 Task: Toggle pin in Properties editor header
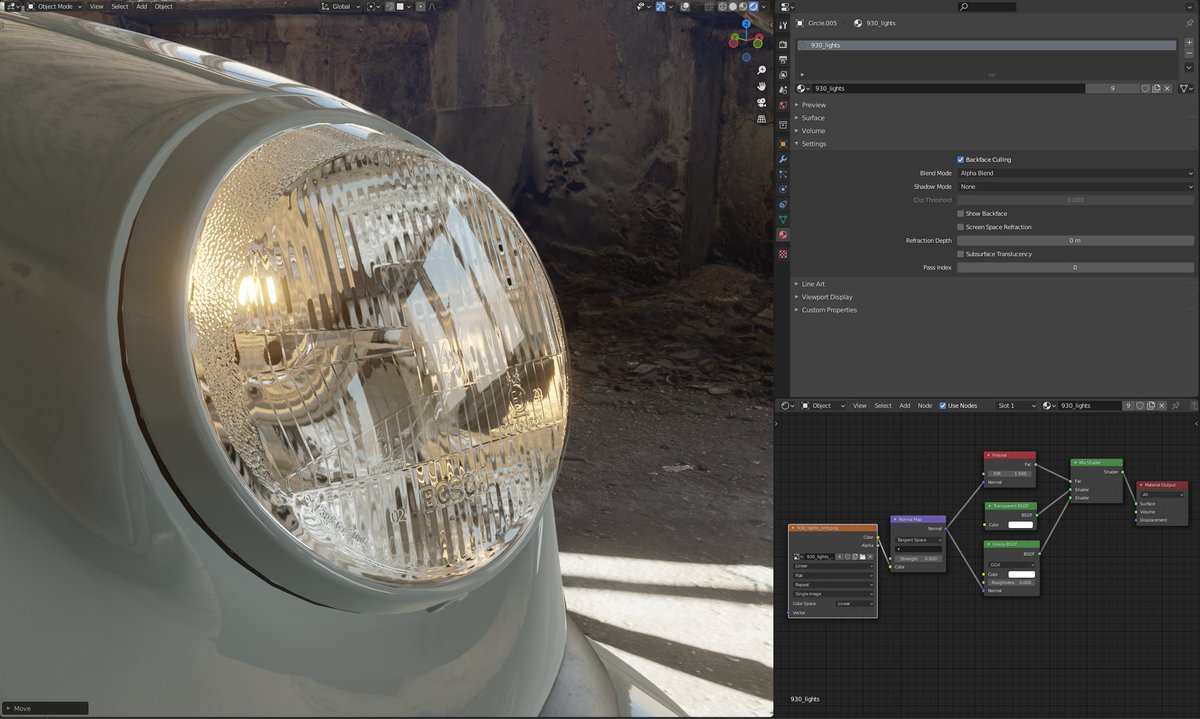point(1189,23)
